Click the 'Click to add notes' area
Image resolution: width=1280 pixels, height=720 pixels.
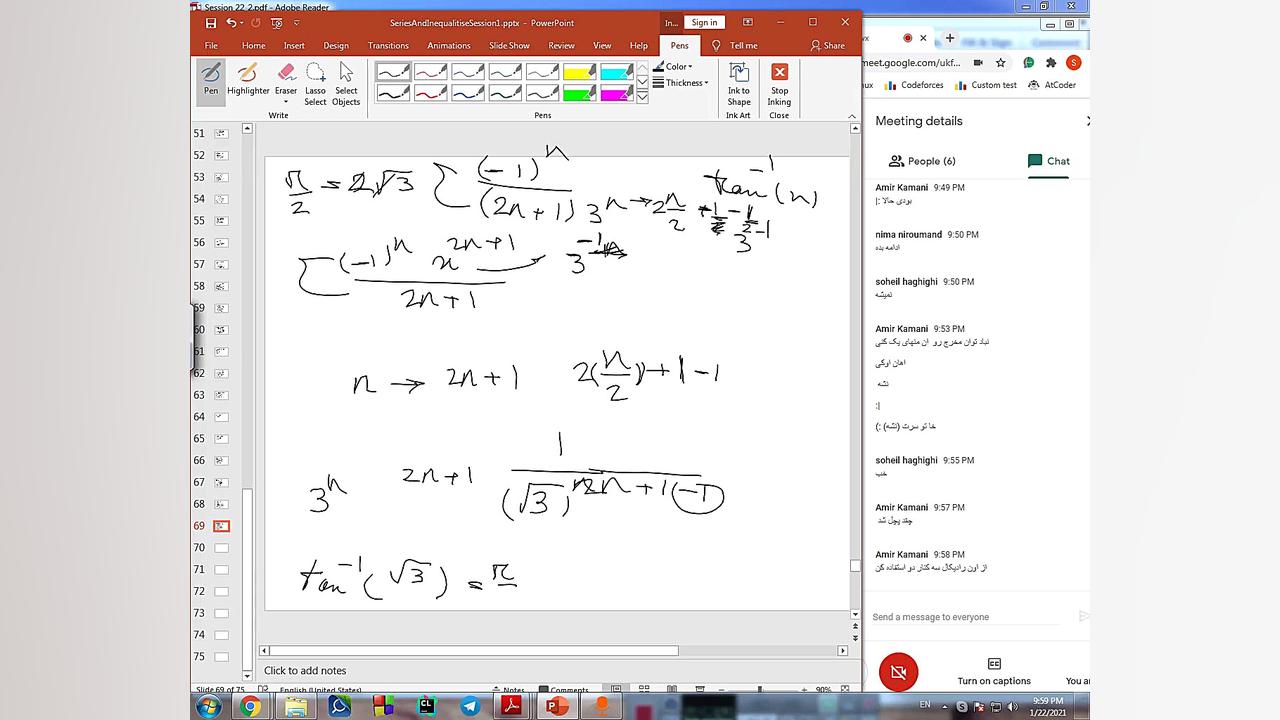click(x=305, y=671)
